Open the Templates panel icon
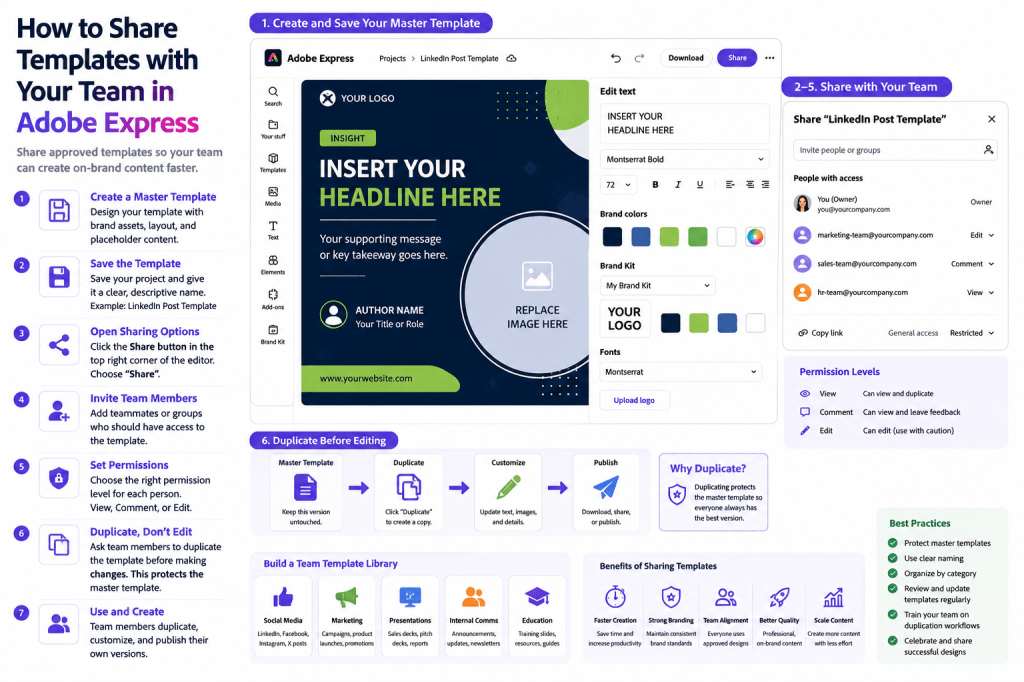 tap(273, 163)
